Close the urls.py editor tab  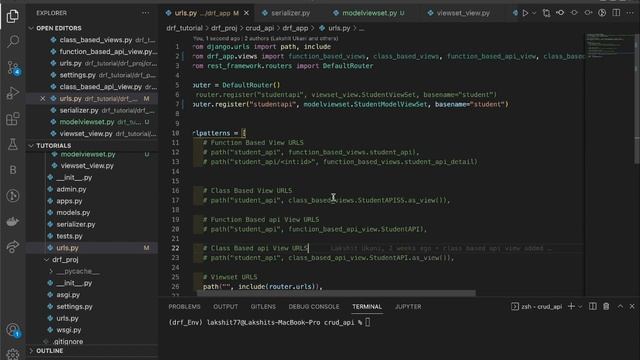(246, 13)
